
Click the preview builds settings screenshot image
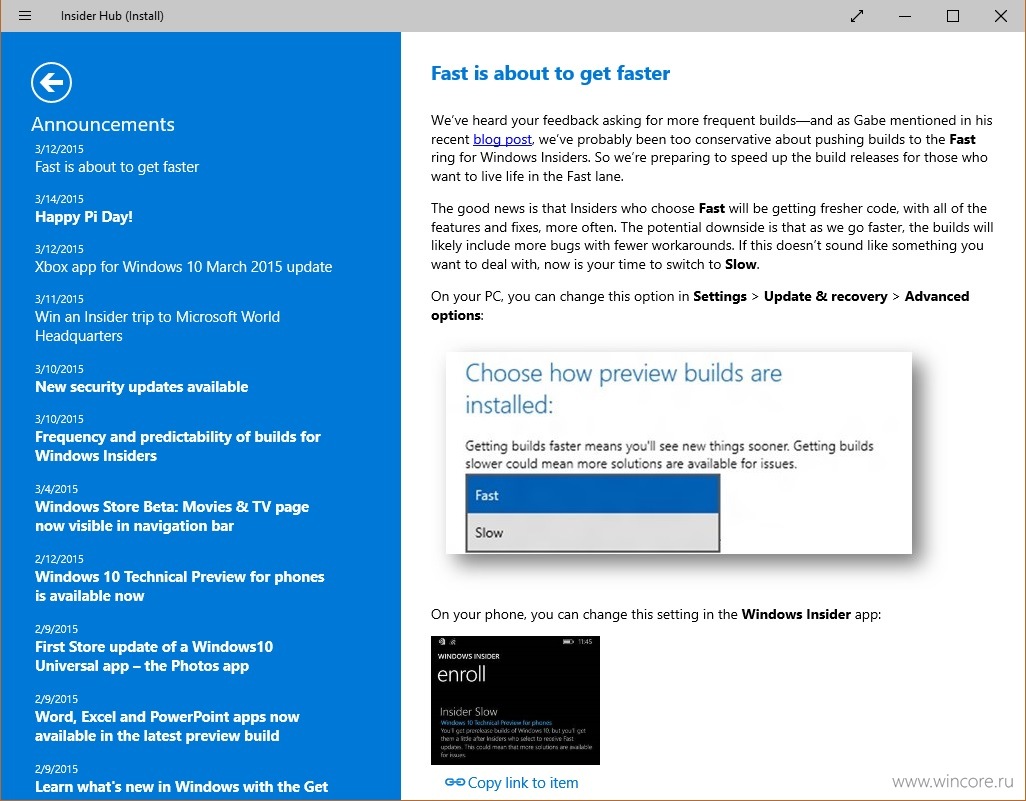(679, 453)
